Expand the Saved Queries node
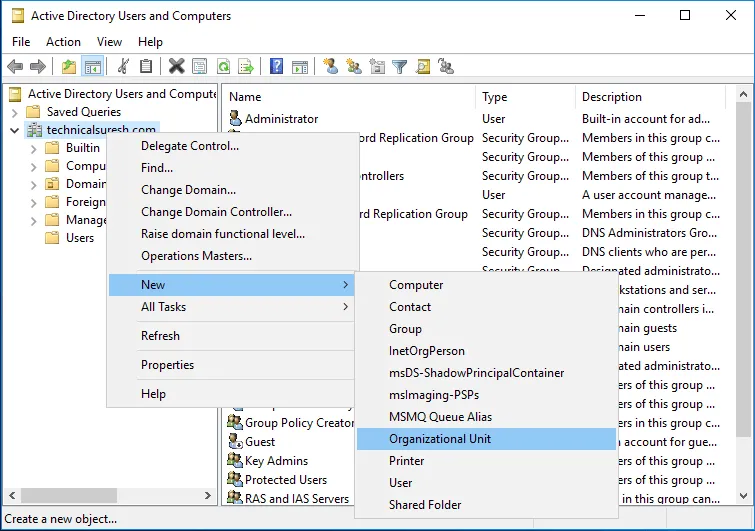Viewport: 755px width, 531px height. 14,113
